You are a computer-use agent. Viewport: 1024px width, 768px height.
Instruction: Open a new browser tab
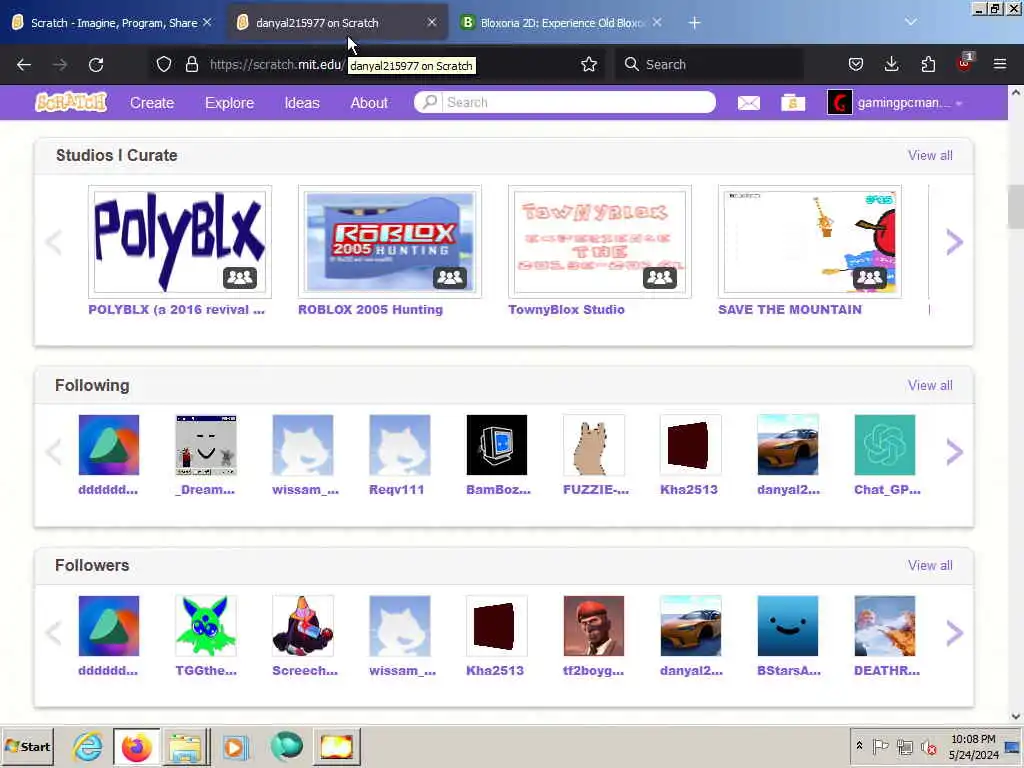pyautogui.click(x=694, y=23)
